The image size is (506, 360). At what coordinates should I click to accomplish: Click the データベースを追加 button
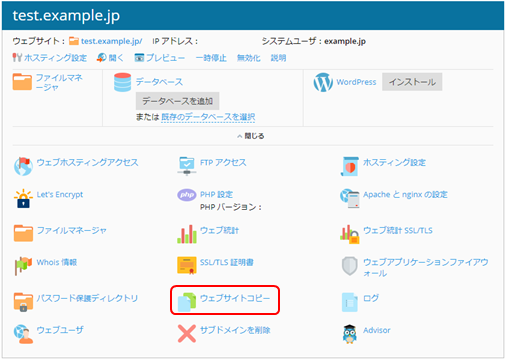177,101
